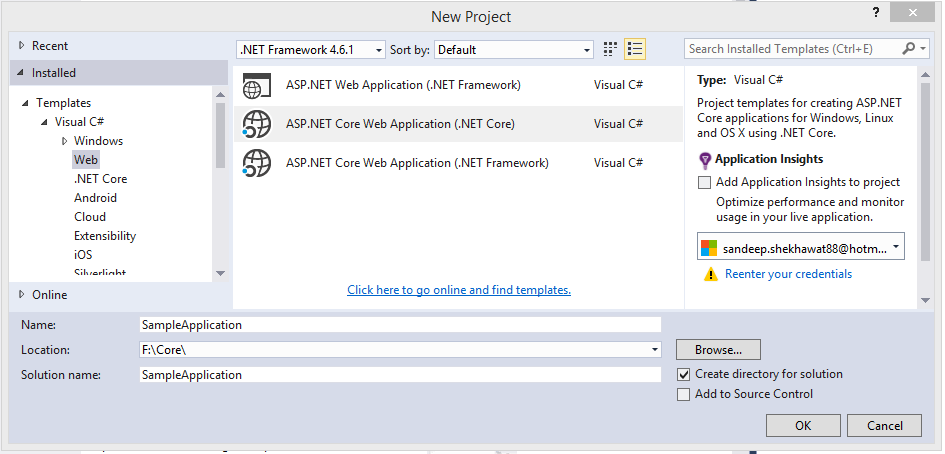The height and width of the screenshot is (454, 945).
Task: Select the iOS template category
Action: tap(83, 255)
